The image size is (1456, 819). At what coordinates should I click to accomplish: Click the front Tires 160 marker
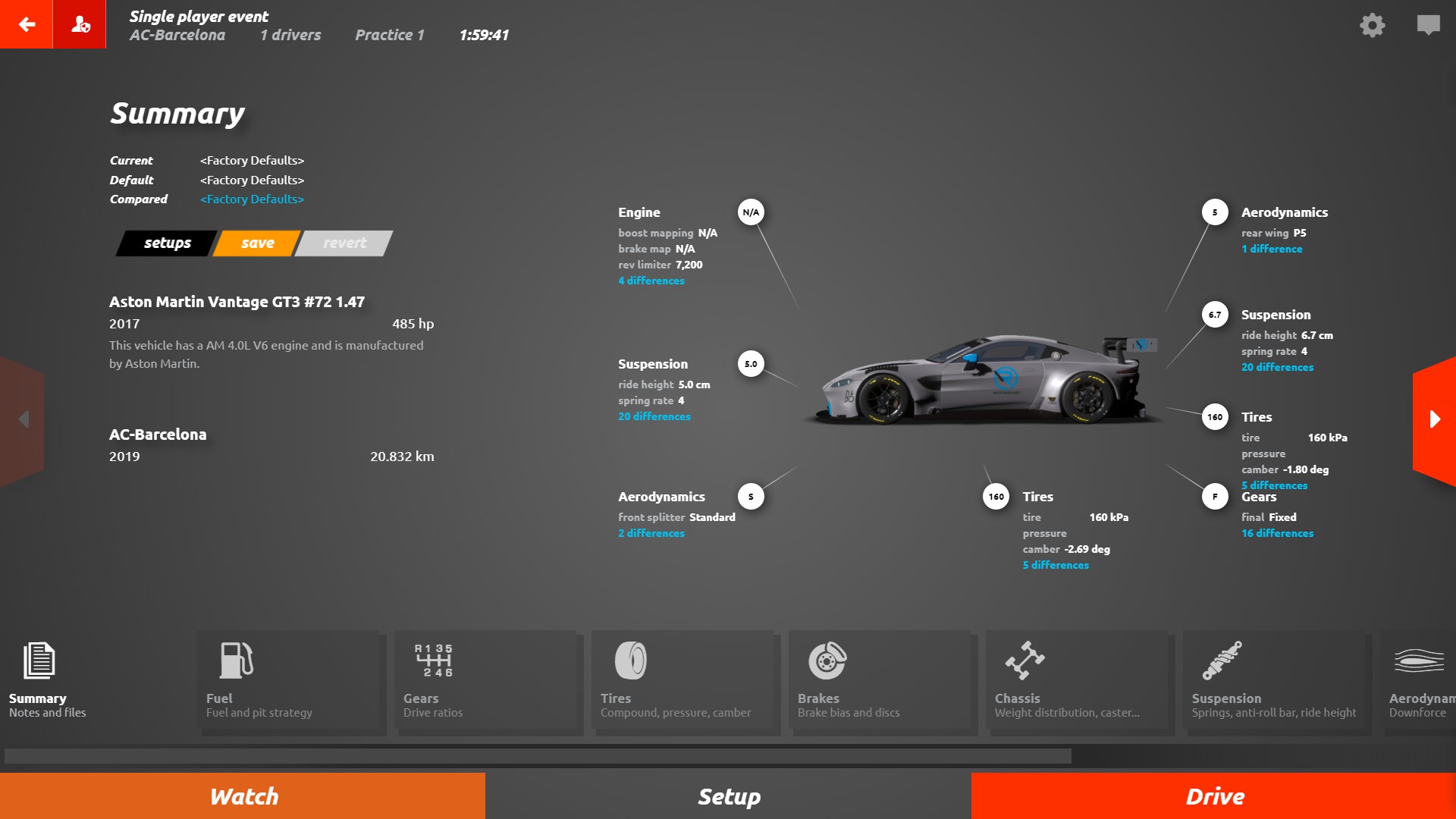[996, 497]
